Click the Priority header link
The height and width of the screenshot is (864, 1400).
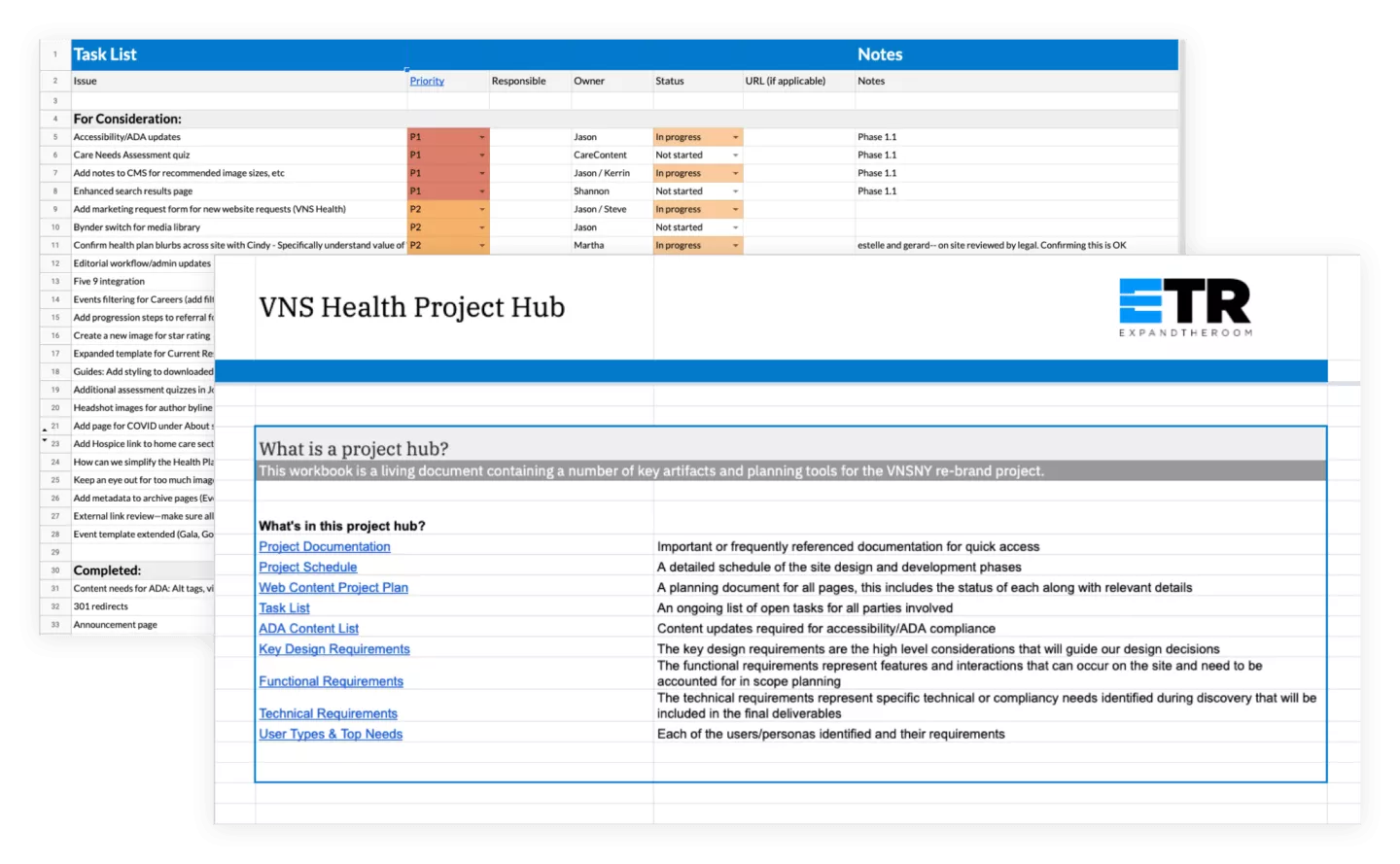427,82
